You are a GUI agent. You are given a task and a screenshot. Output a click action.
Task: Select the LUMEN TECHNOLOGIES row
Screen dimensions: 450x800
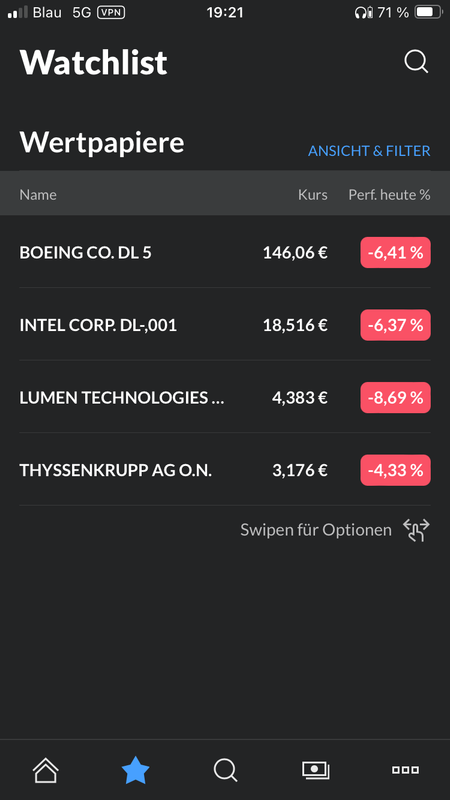(x=225, y=397)
